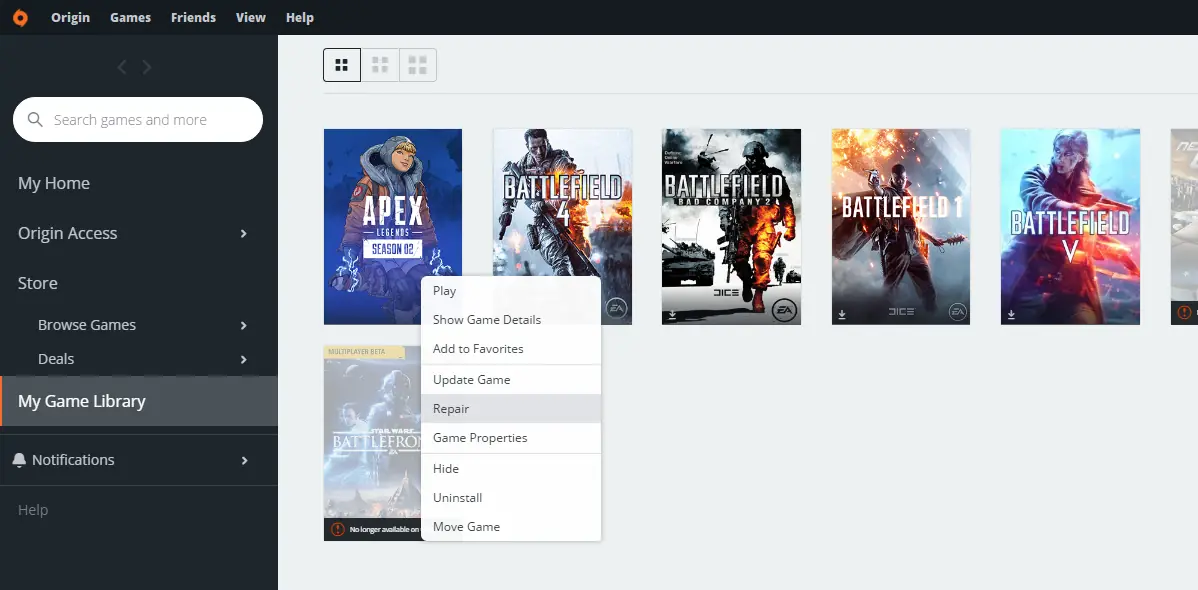The height and width of the screenshot is (590, 1198).
Task: Open the Apex Legends game thumbnail
Action: (392, 226)
